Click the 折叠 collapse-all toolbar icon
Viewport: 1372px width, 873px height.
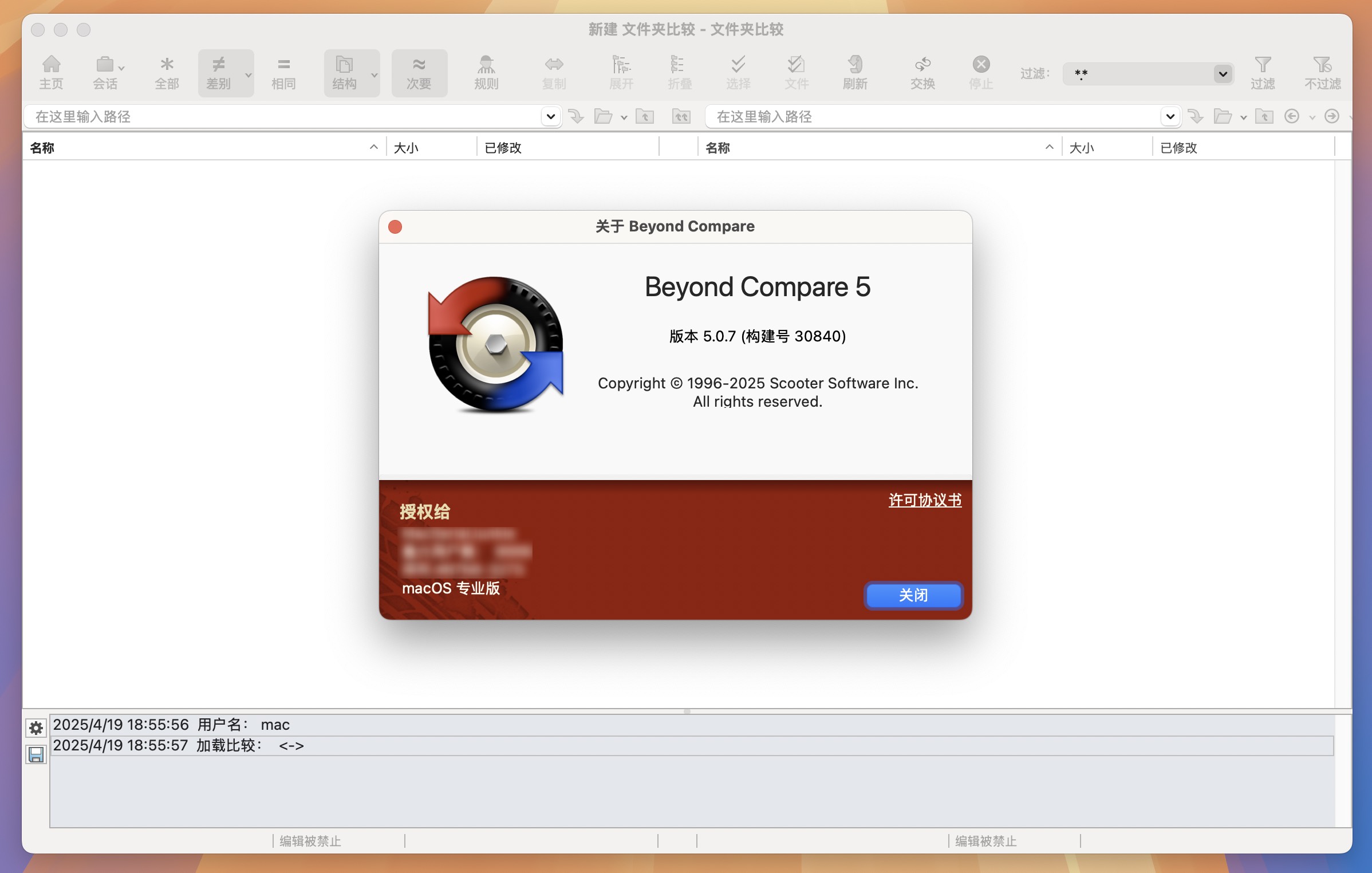click(680, 73)
